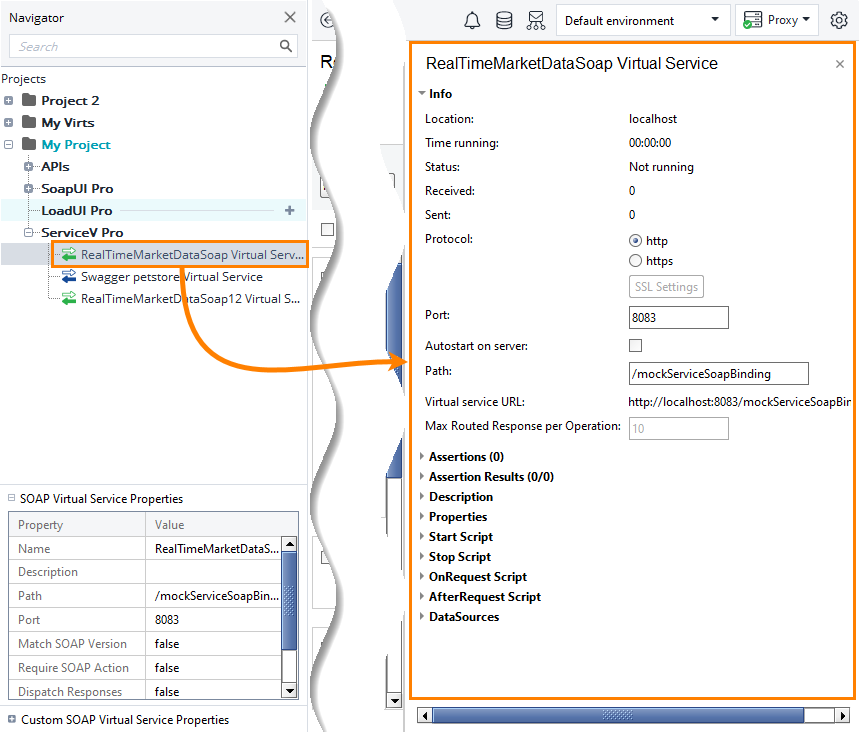
Task: Expand the APIs tree node
Action: pos(28,166)
